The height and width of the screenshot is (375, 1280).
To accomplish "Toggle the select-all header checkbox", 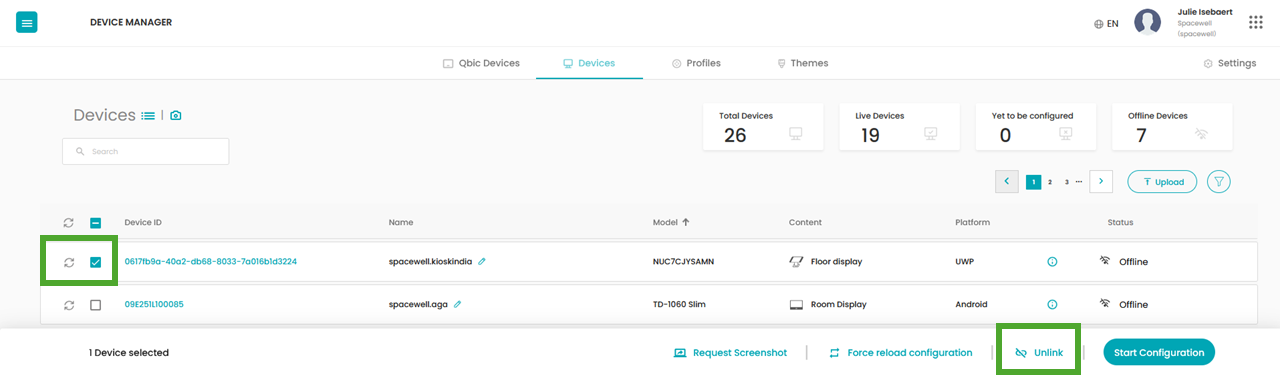I will (x=96, y=222).
